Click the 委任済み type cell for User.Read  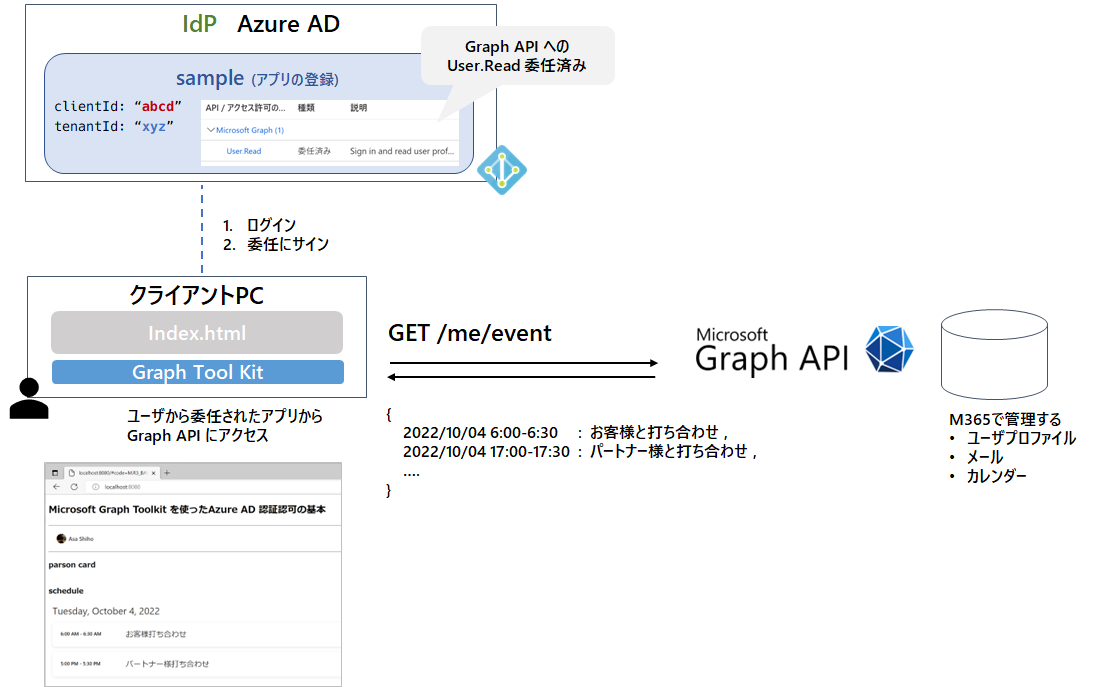[x=315, y=150]
